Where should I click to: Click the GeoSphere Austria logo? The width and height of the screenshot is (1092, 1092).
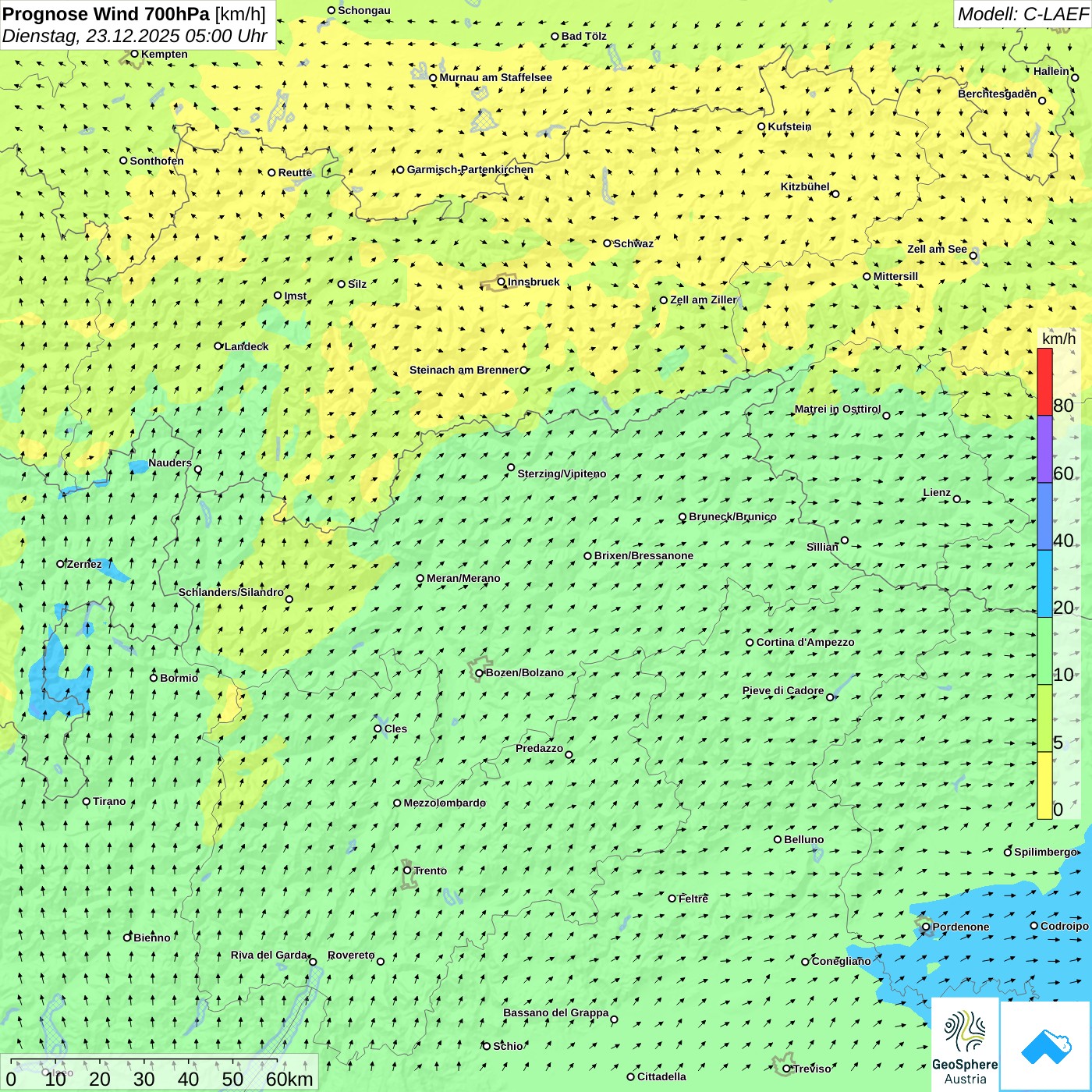point(965,1046)
